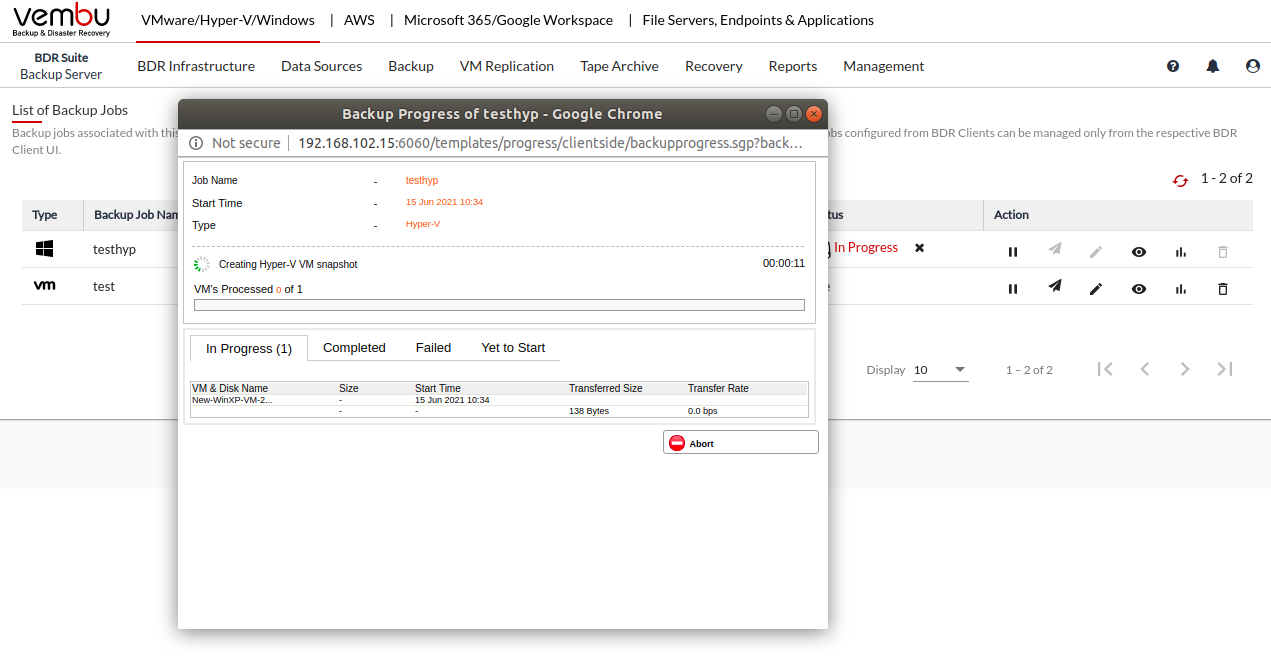Select Microsoft 365/Google Workspace section

coord(508,20)
